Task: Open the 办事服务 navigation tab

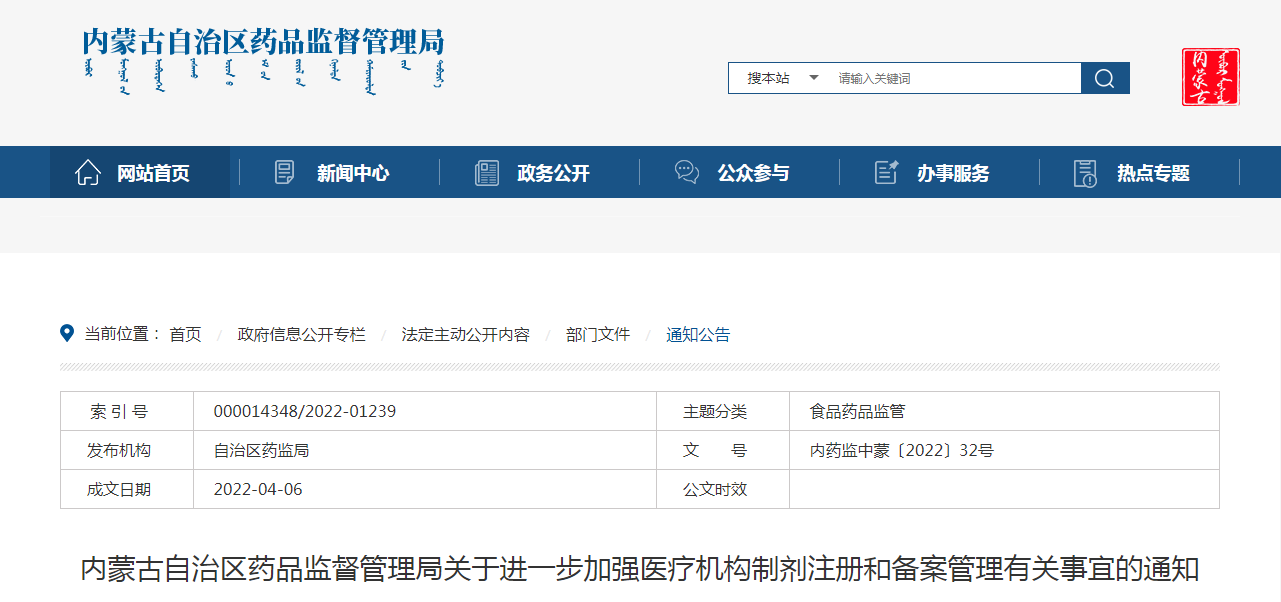Action: click(953, 173)
